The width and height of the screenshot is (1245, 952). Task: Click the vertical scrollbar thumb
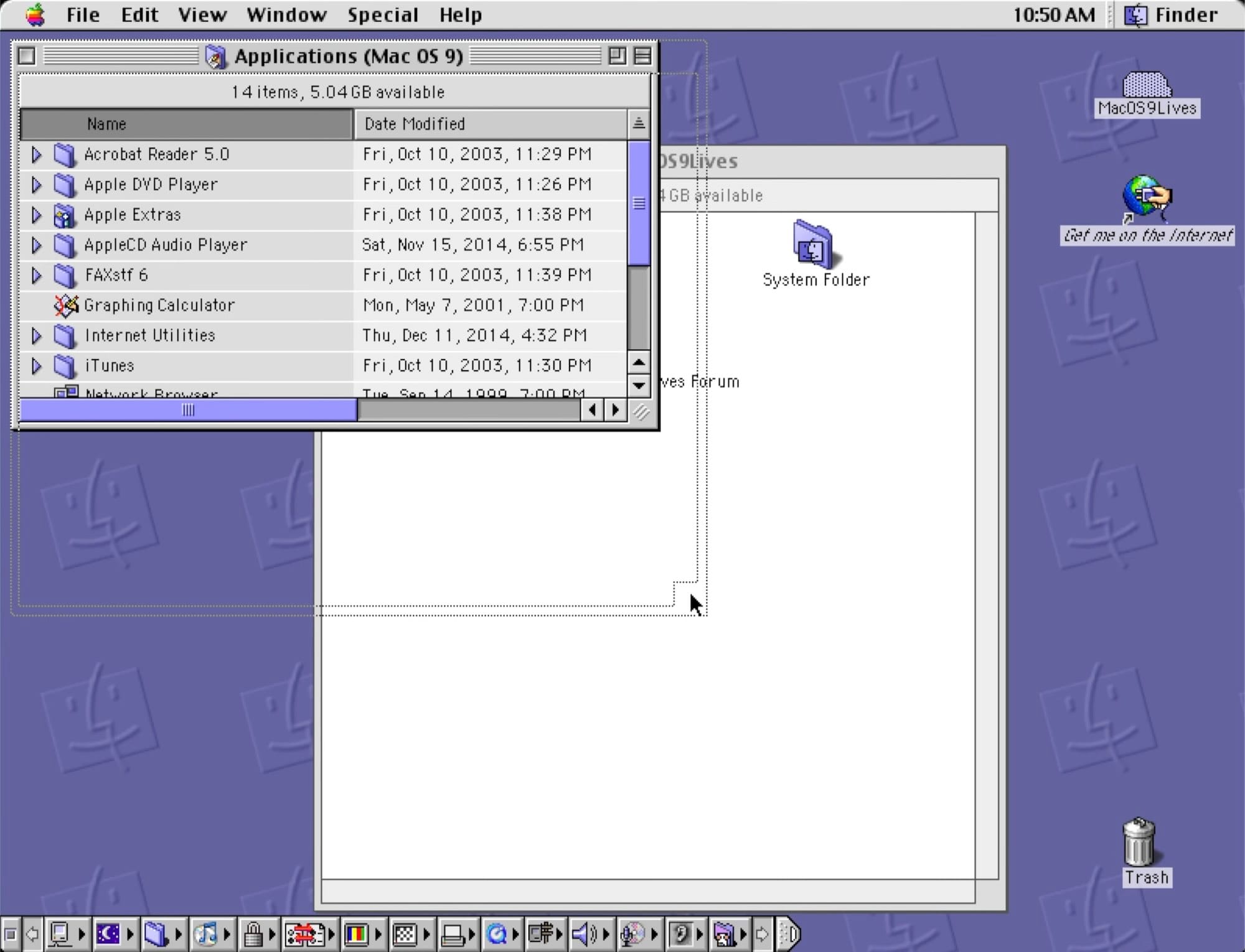tap(639, 203)
